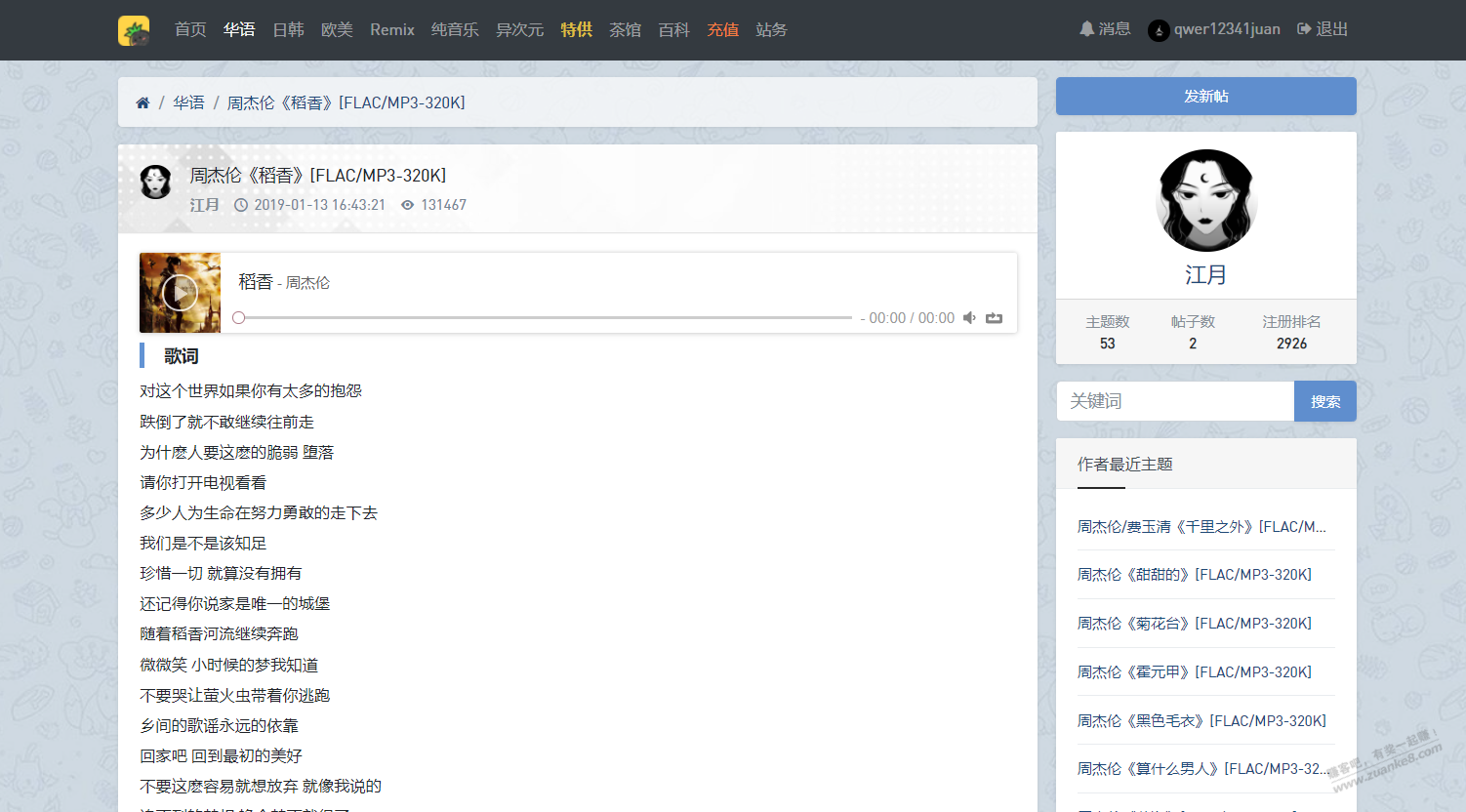Go to the 欧美 section
The height and width of the screenshot is (812, 1466).
click(x=337, y=30)
